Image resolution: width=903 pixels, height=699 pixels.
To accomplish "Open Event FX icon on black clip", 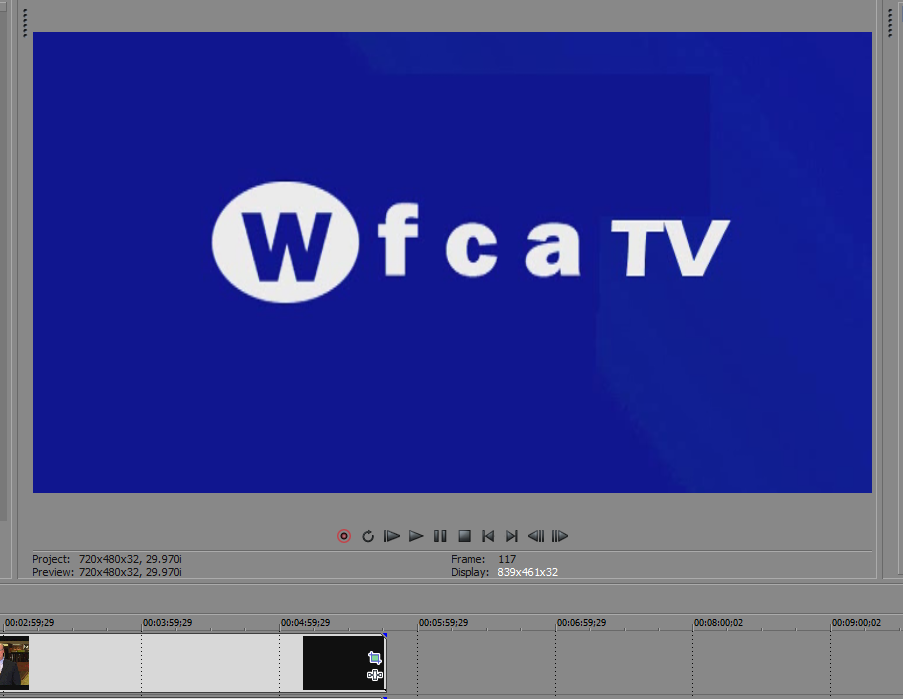I will tap(375, 675).
